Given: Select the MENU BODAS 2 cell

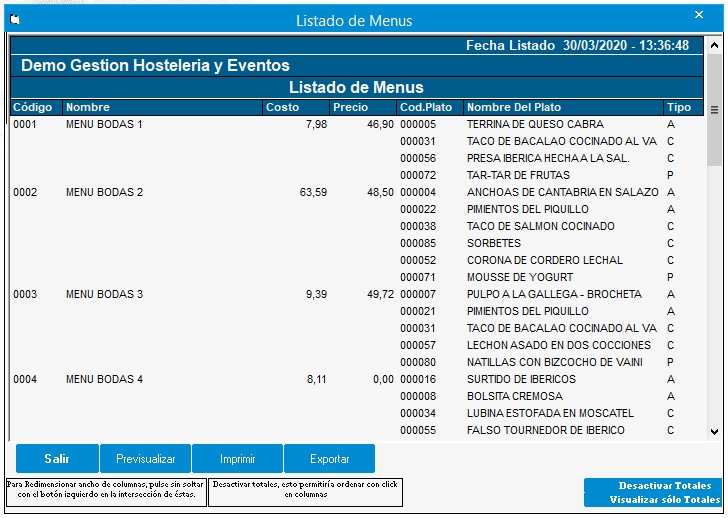Looking at the screenshot, I should [x=104, y=192].
